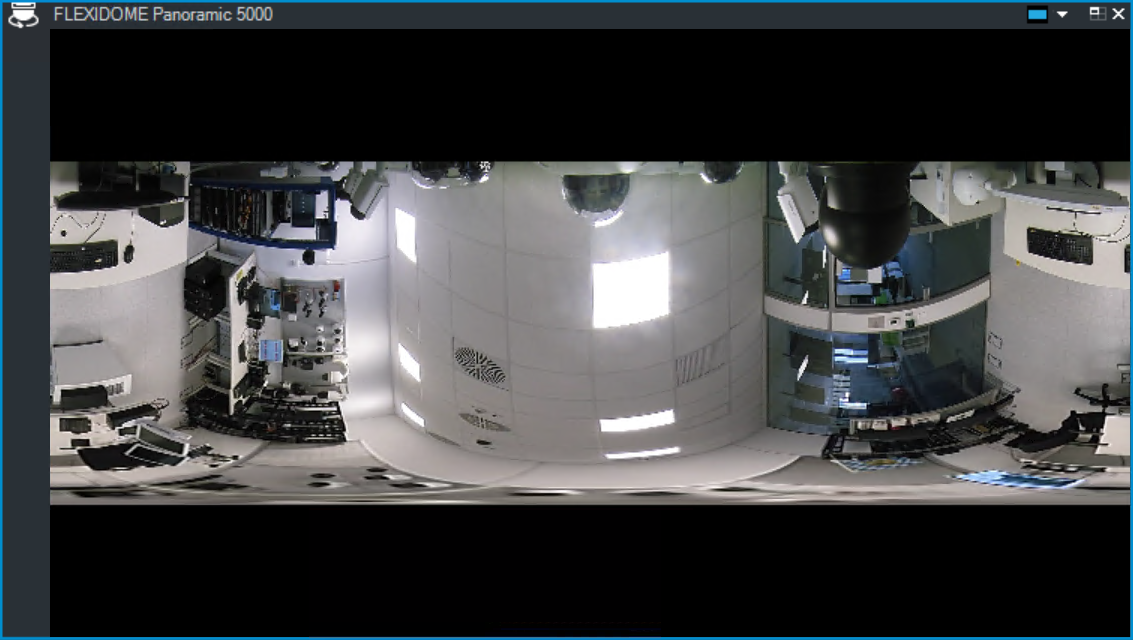Maximize the image pane with the grid icon

pos(1097,15)
